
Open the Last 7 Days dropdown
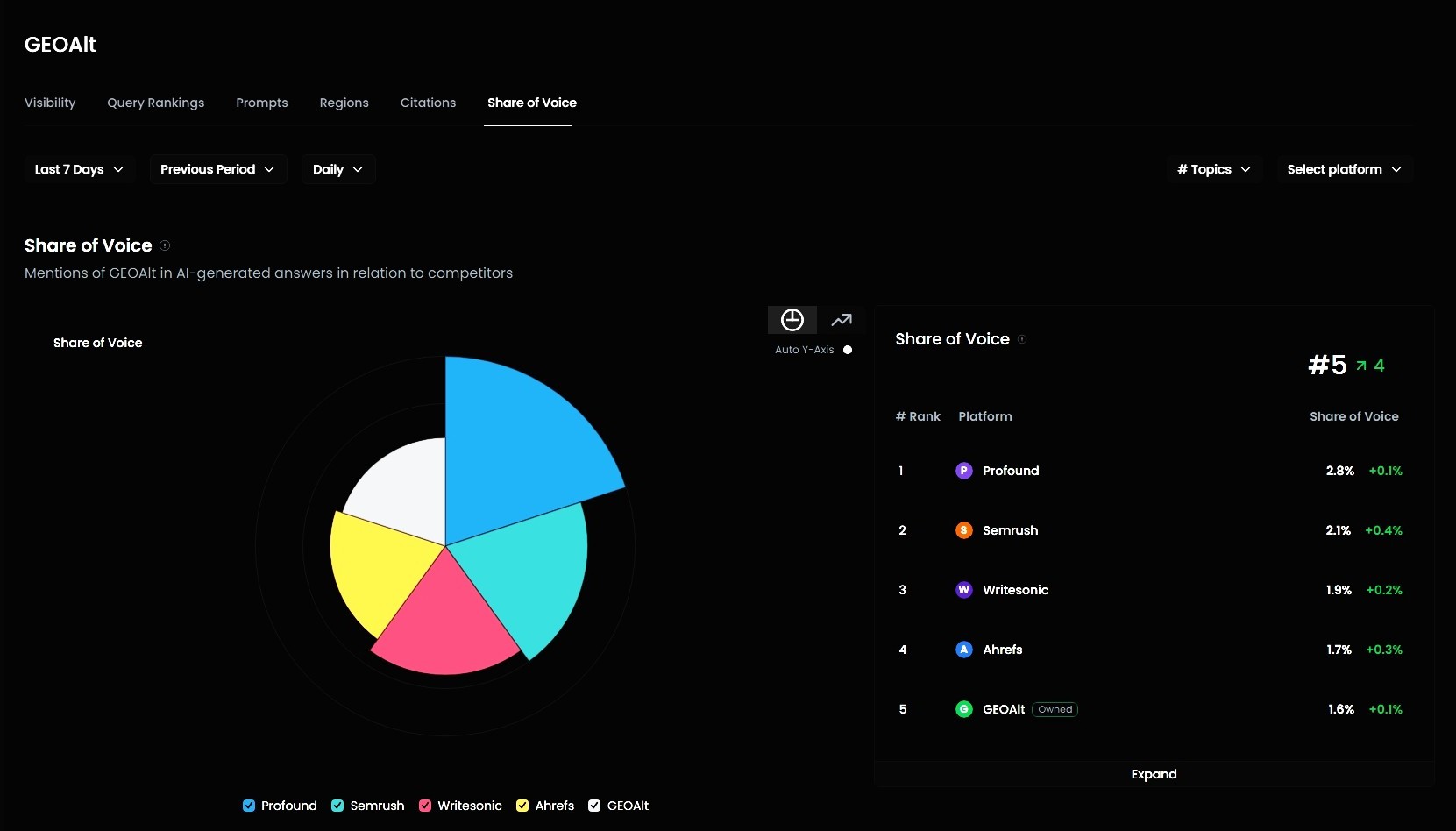[78, 169]
